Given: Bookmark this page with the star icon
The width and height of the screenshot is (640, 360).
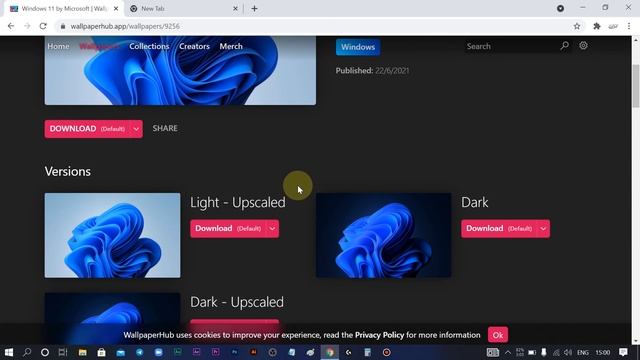Looking at the screenshot, I should 577,26.
